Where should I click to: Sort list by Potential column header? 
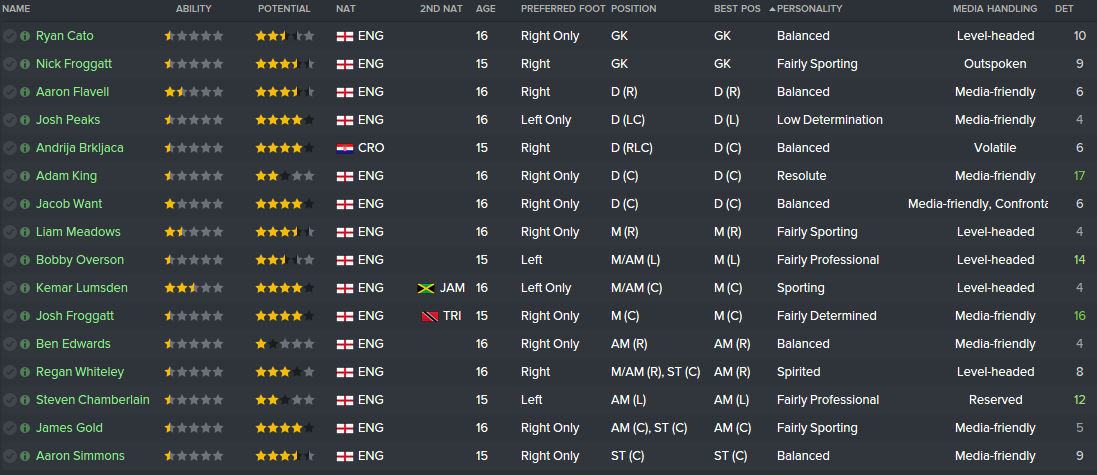[x=284, y=8]
